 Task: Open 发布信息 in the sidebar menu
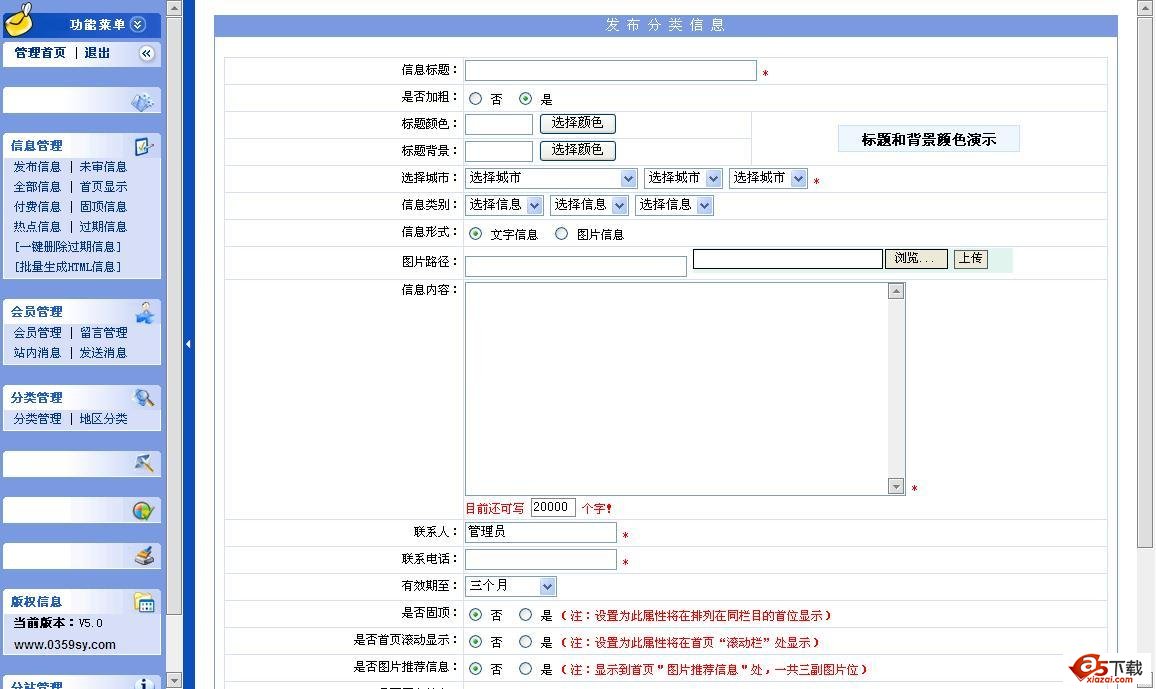tap(37, 167)
